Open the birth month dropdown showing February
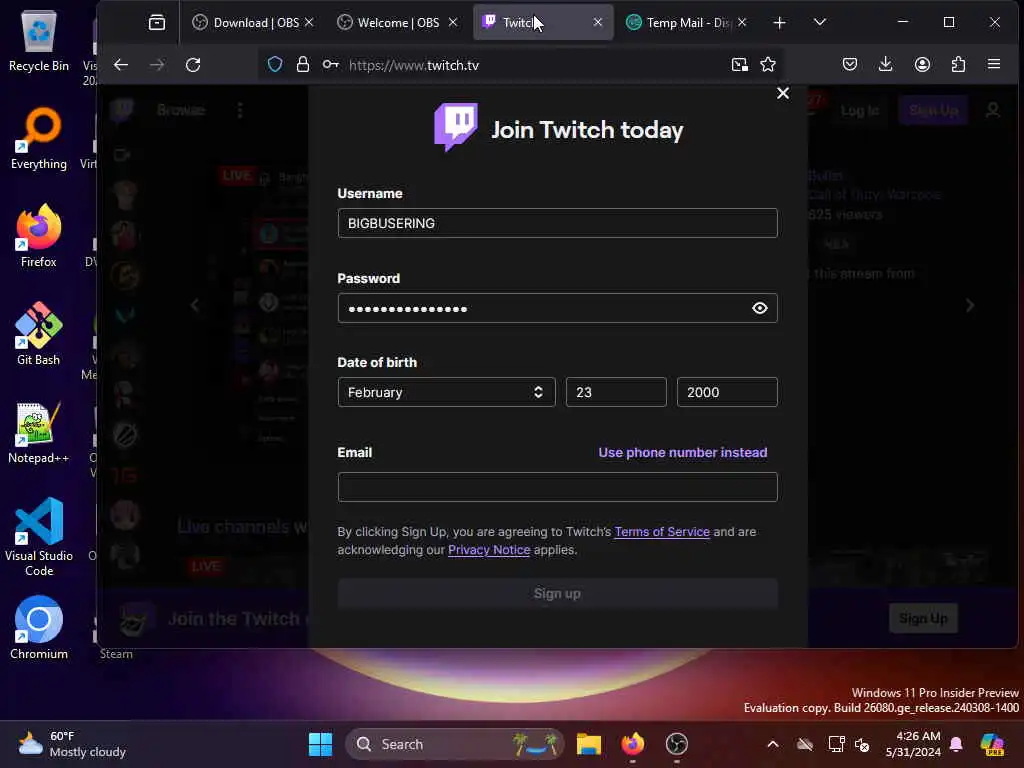This screenshot has width=1024, height=768. coord(446,392)
